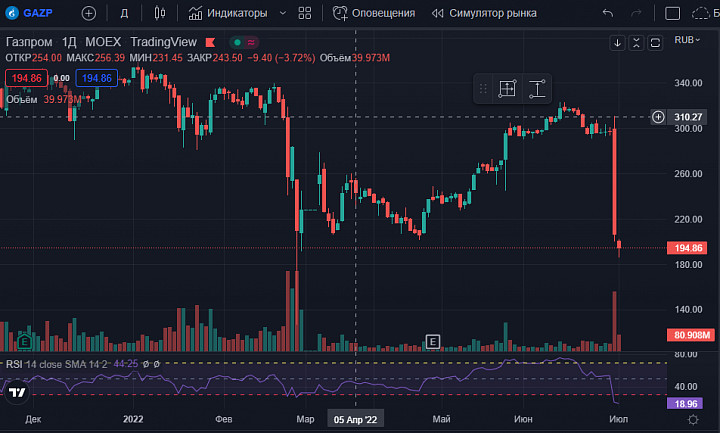Select the measure tool with framed crosshair
Image resolution: width=720 pixels, height=433 pixels.
click(507, 89)
